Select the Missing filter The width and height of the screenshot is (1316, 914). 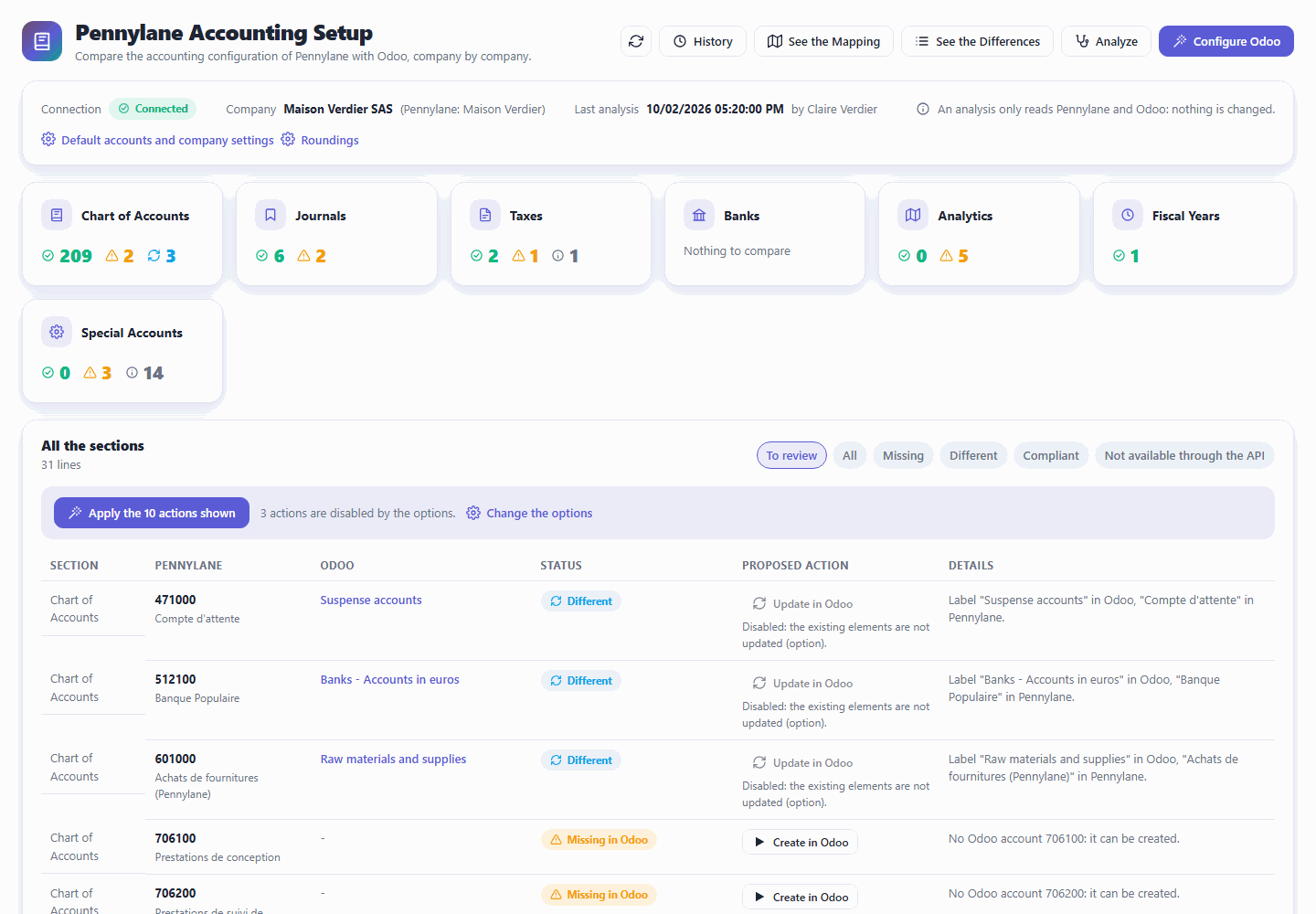point(903,455)
